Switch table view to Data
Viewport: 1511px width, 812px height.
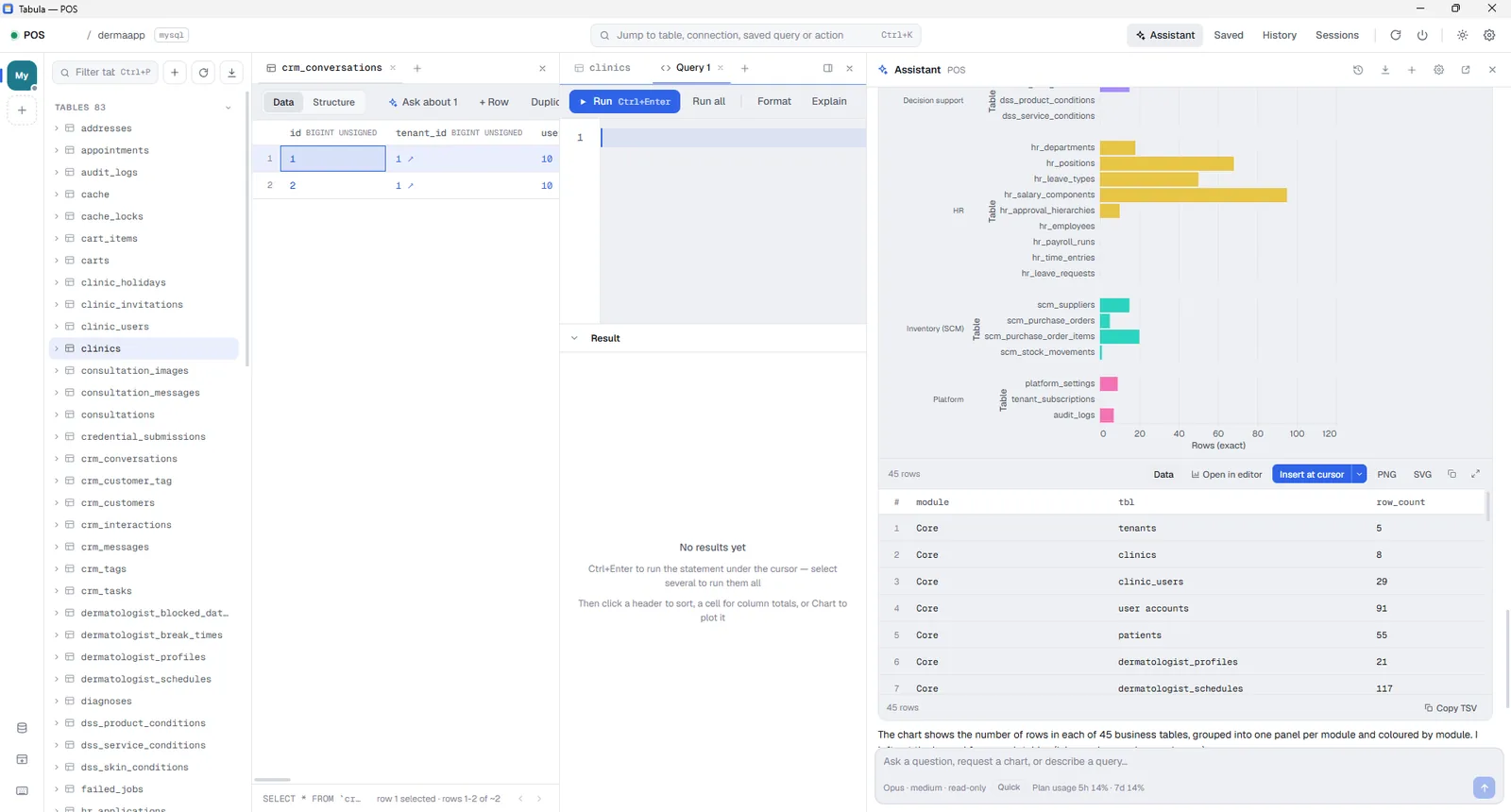(283, 102)
